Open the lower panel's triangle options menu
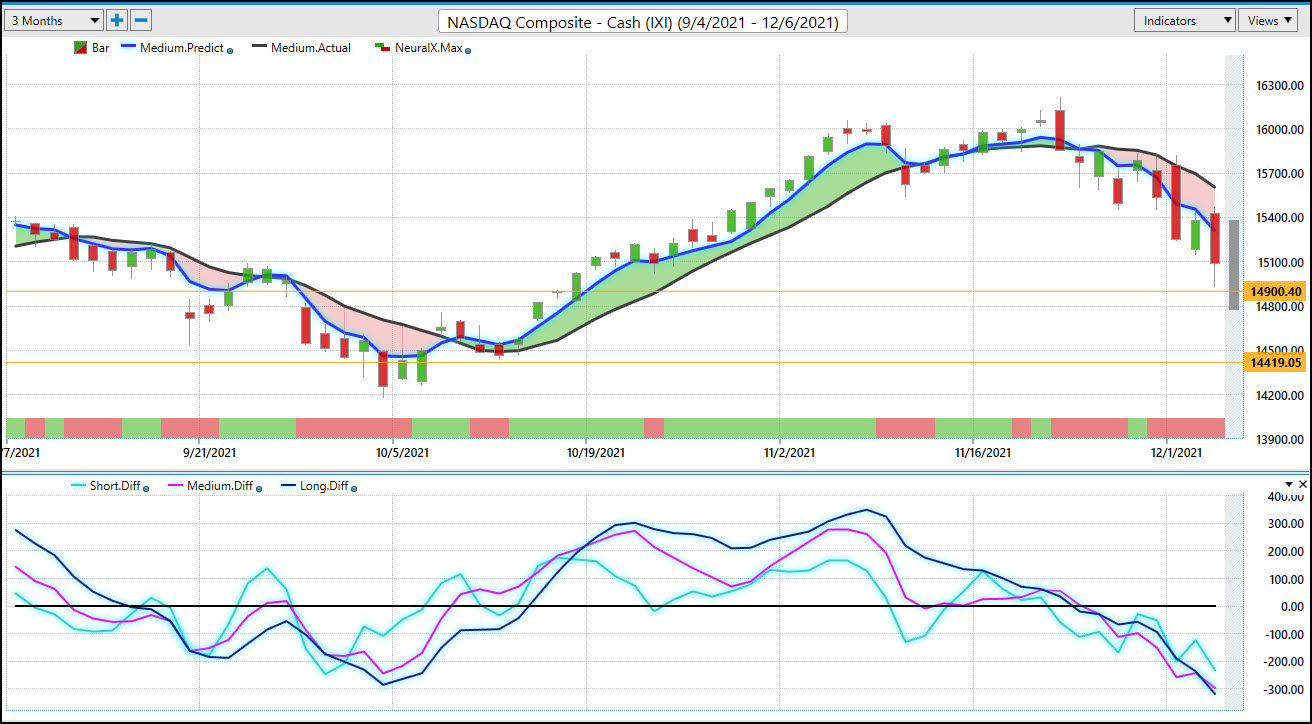This screenshot has height=724, width=1312. (x=1287, y=484)
